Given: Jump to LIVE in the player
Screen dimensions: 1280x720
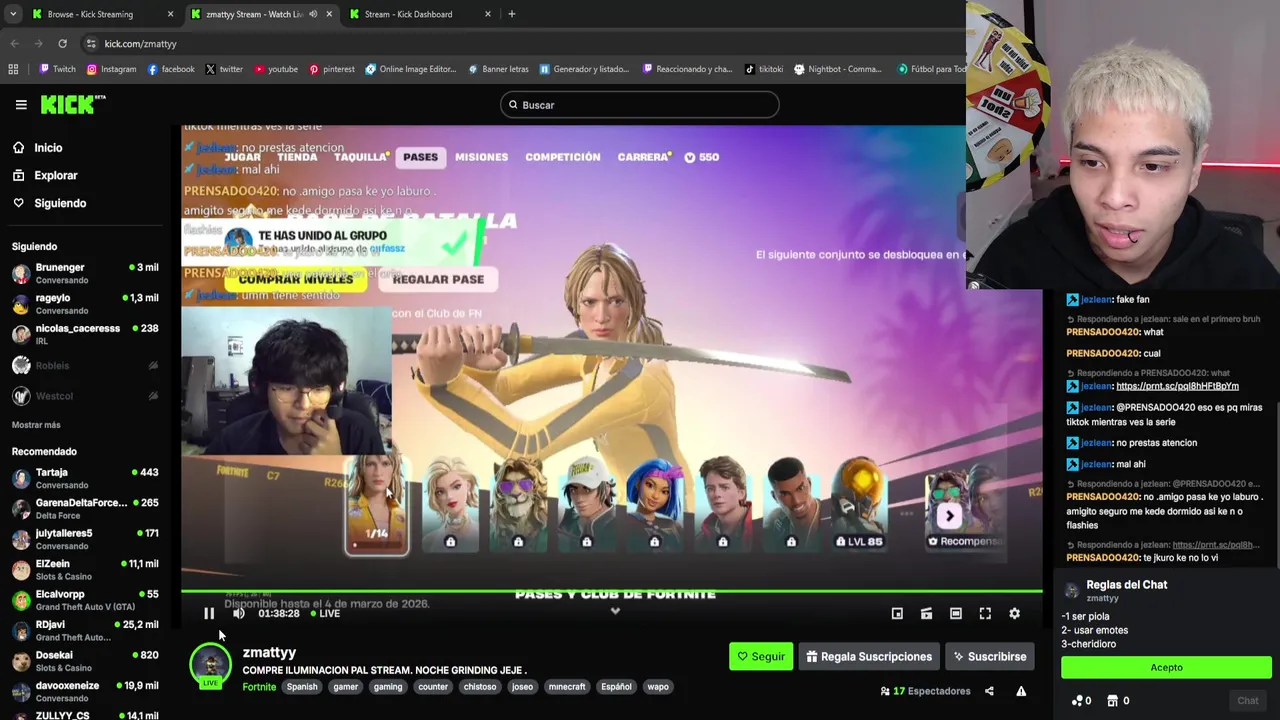Looking at the screenshot, I should tap(324, 613).
